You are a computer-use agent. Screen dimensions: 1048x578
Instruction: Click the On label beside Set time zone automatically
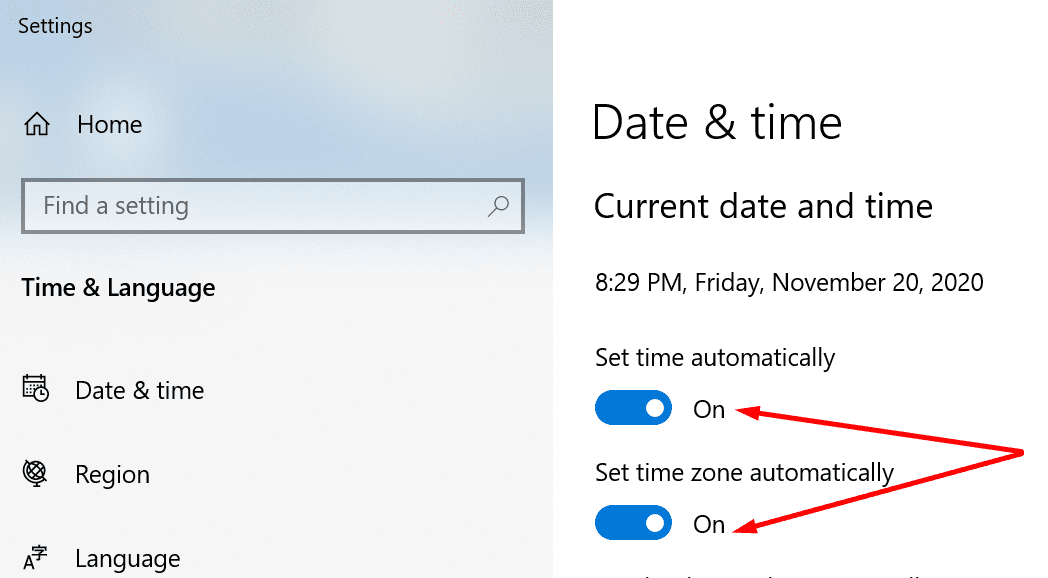[x=709, y=524]
